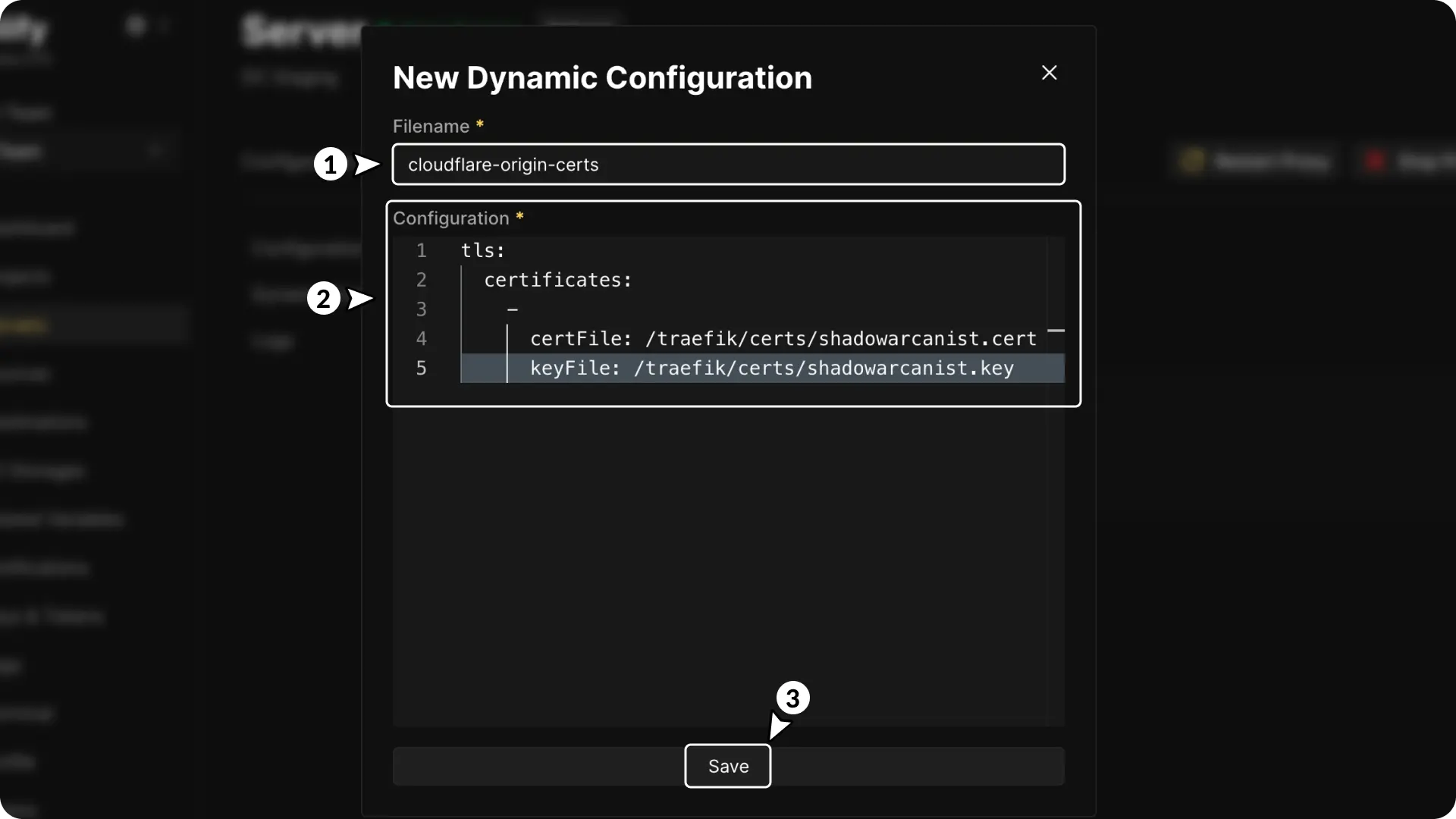
Task: Click the Configuration label
Action: 450,218
